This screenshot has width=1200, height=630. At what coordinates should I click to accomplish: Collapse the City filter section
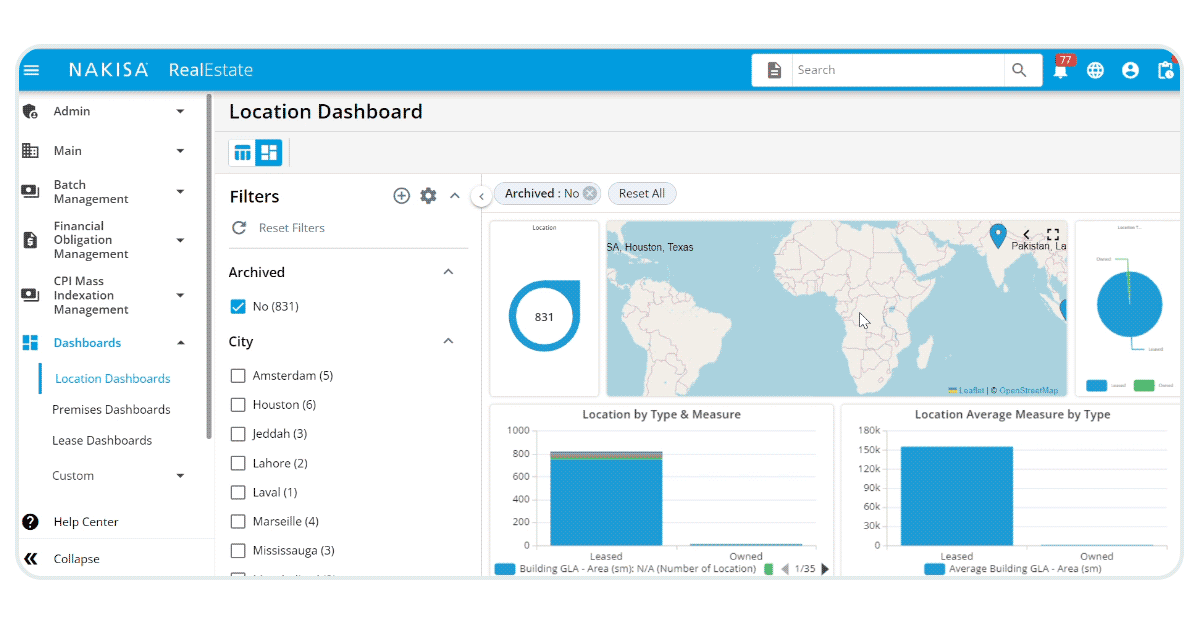(x=449, y=341)
